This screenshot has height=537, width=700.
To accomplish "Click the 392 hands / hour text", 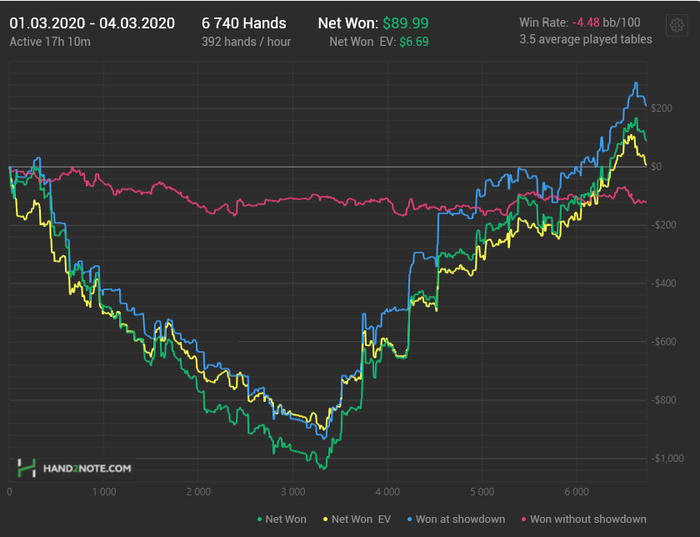I will [x=246, y=42].
